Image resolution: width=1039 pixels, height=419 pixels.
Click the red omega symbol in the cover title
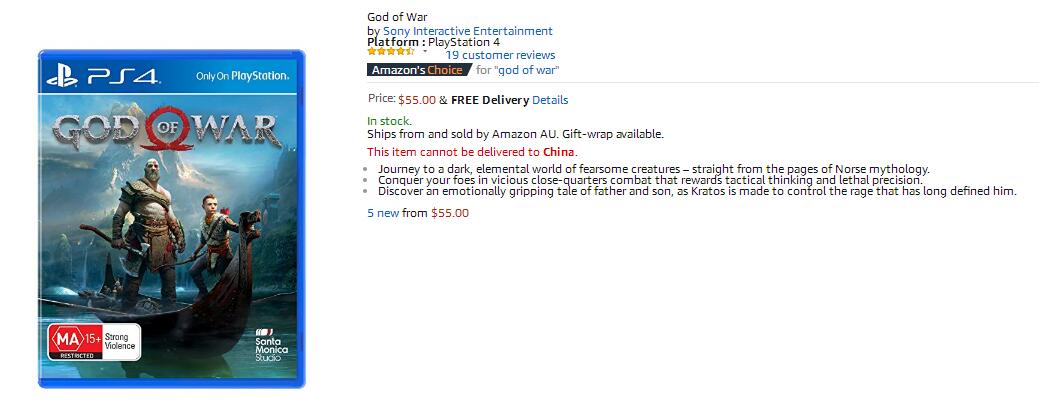click(169, 128)
